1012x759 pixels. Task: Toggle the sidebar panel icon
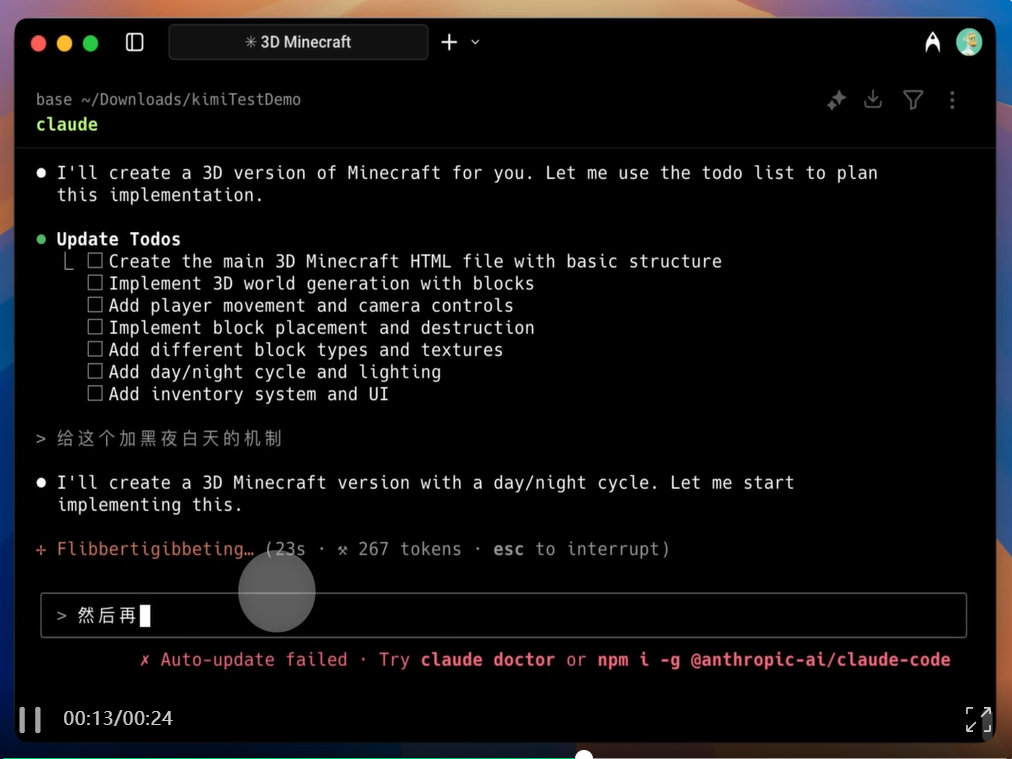coord(134,43)
